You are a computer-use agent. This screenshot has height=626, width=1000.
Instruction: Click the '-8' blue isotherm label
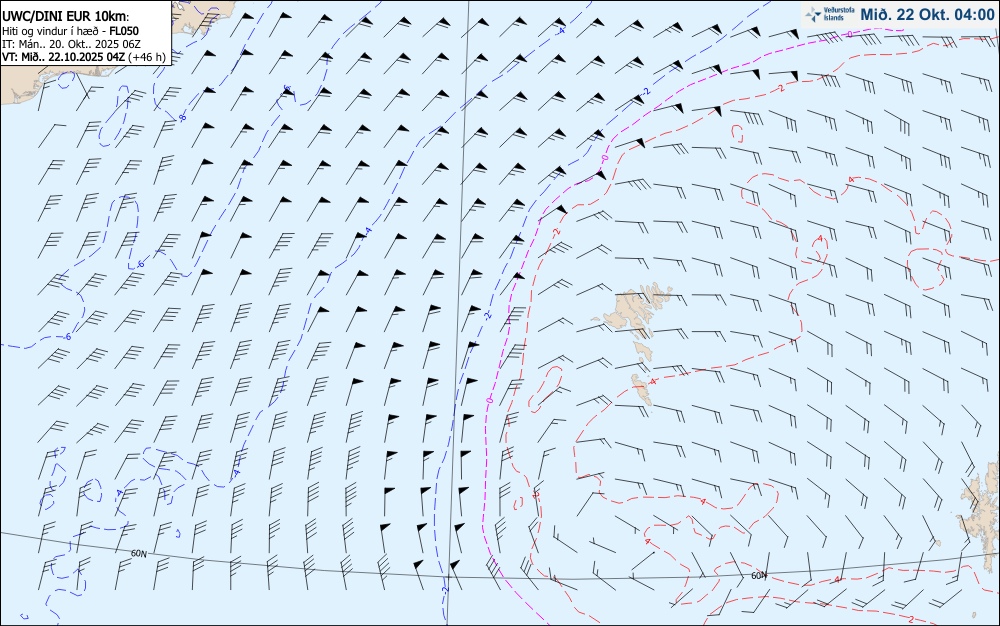(x=182, y=117)
